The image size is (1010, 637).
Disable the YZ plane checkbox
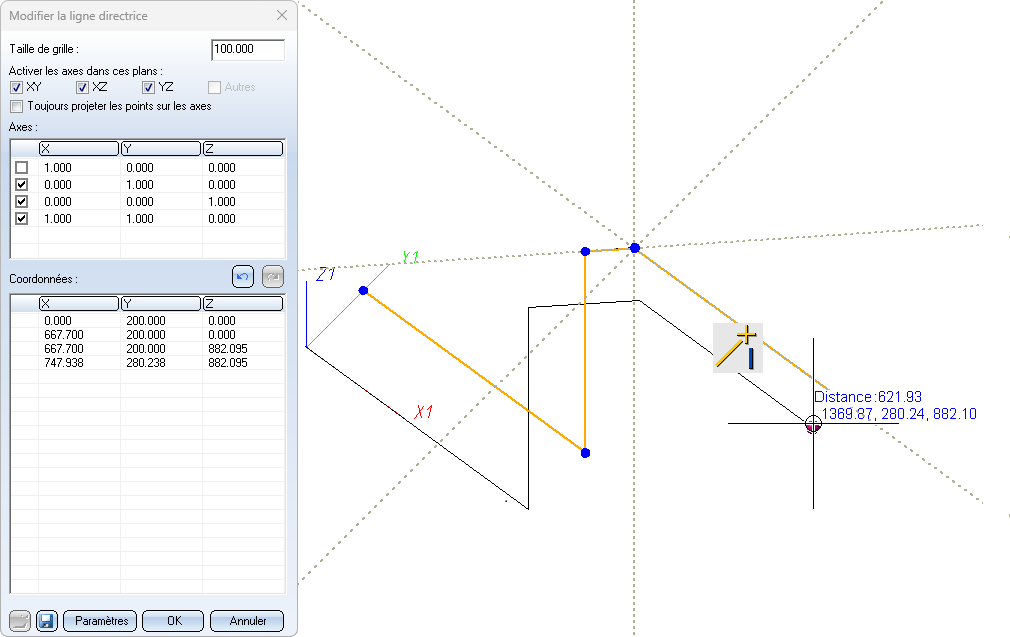tap(149, 88)
